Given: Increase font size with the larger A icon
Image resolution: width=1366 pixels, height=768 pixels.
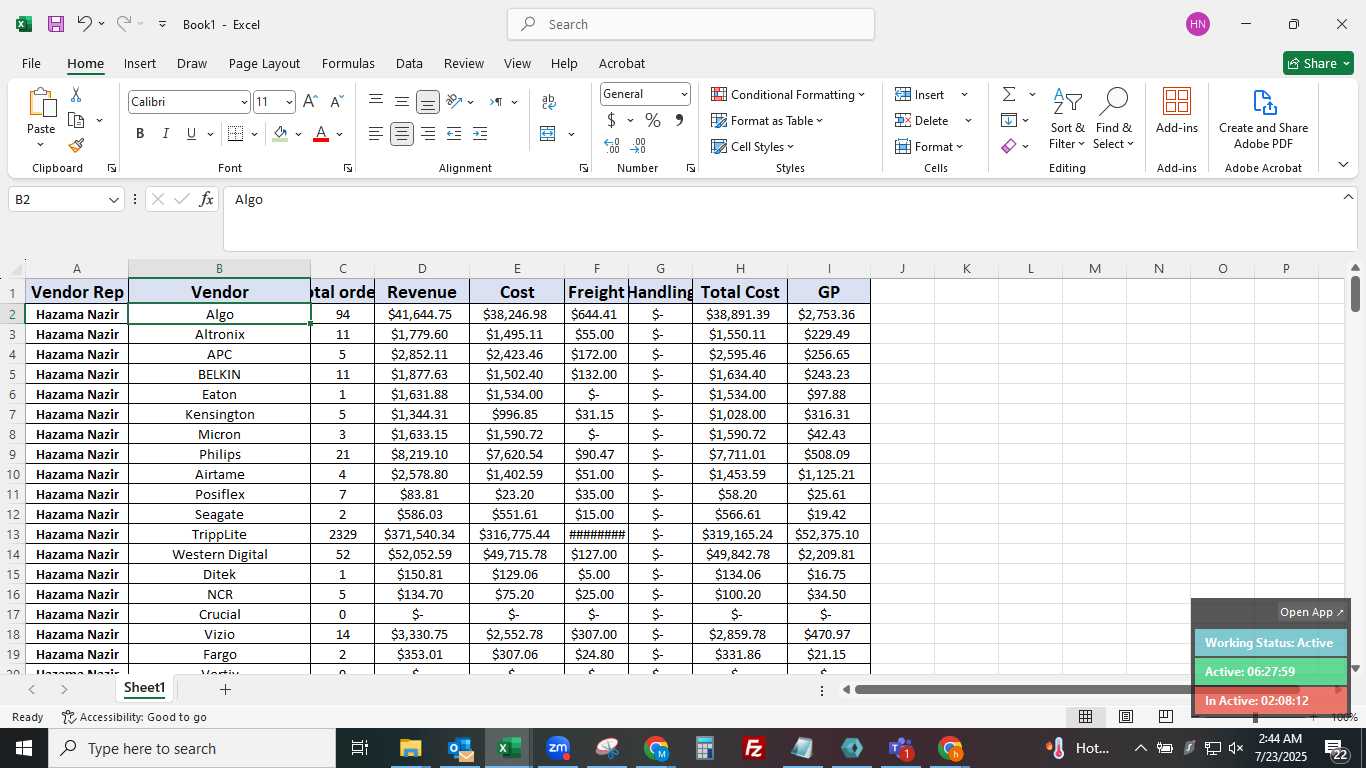Looking at the screenshot, I should [310, 101].
